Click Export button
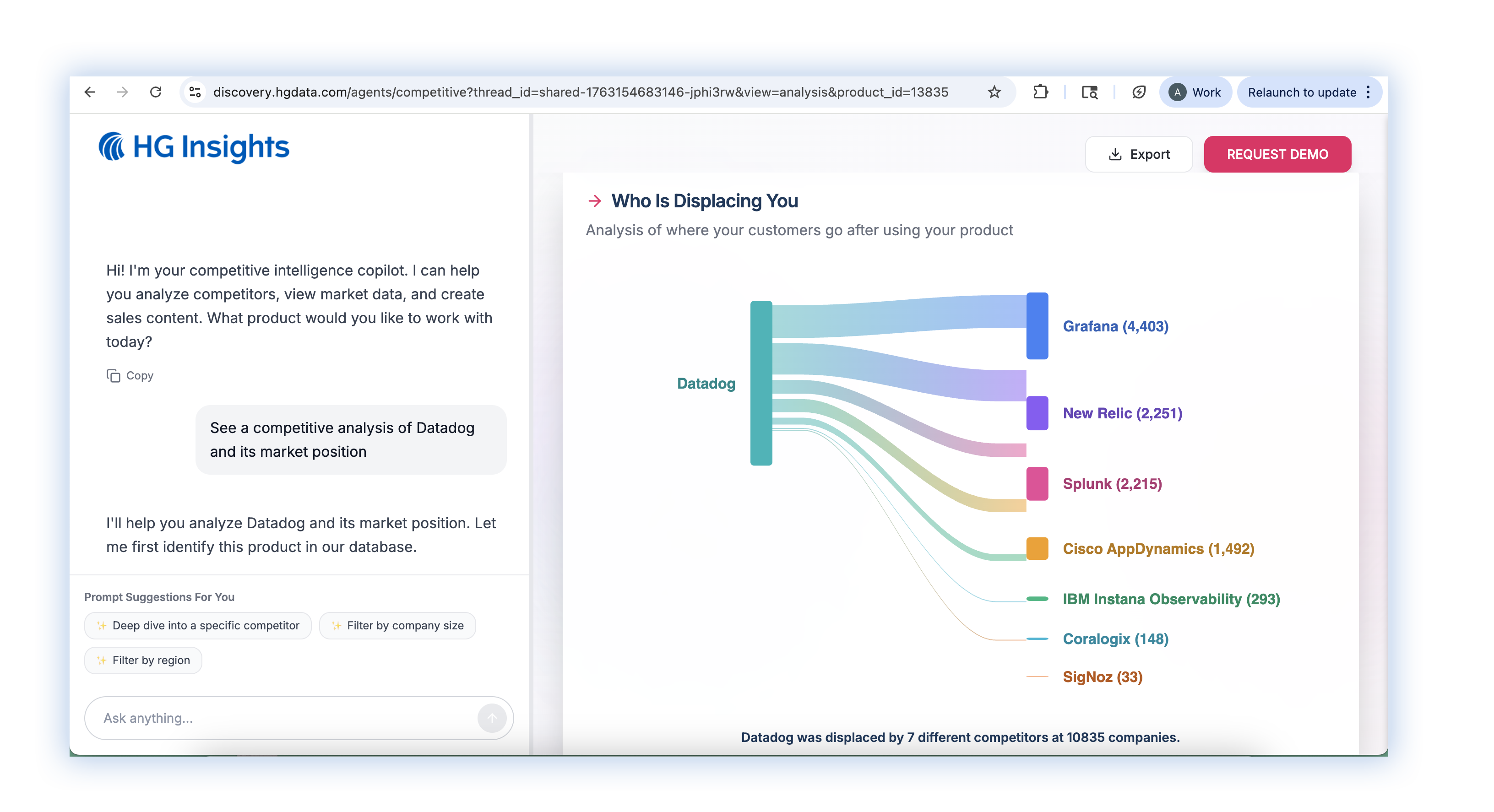Viewport: 1494px width, 812px height. pos(1139,154)
